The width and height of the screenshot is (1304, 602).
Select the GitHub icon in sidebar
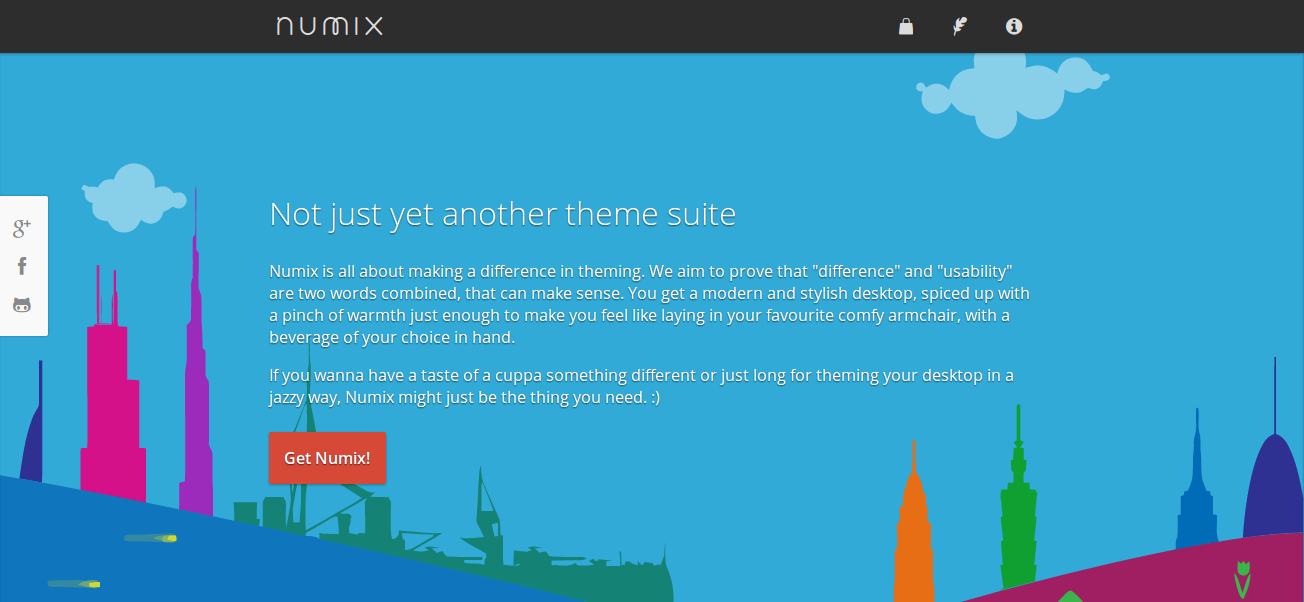[x=21, y=303]
